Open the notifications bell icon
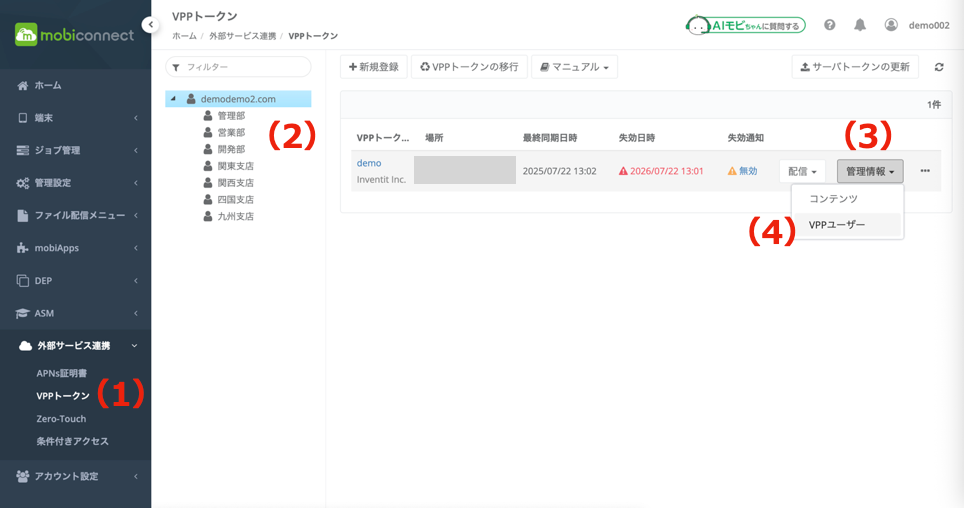 pyautogui.click(x=859, y=25)
